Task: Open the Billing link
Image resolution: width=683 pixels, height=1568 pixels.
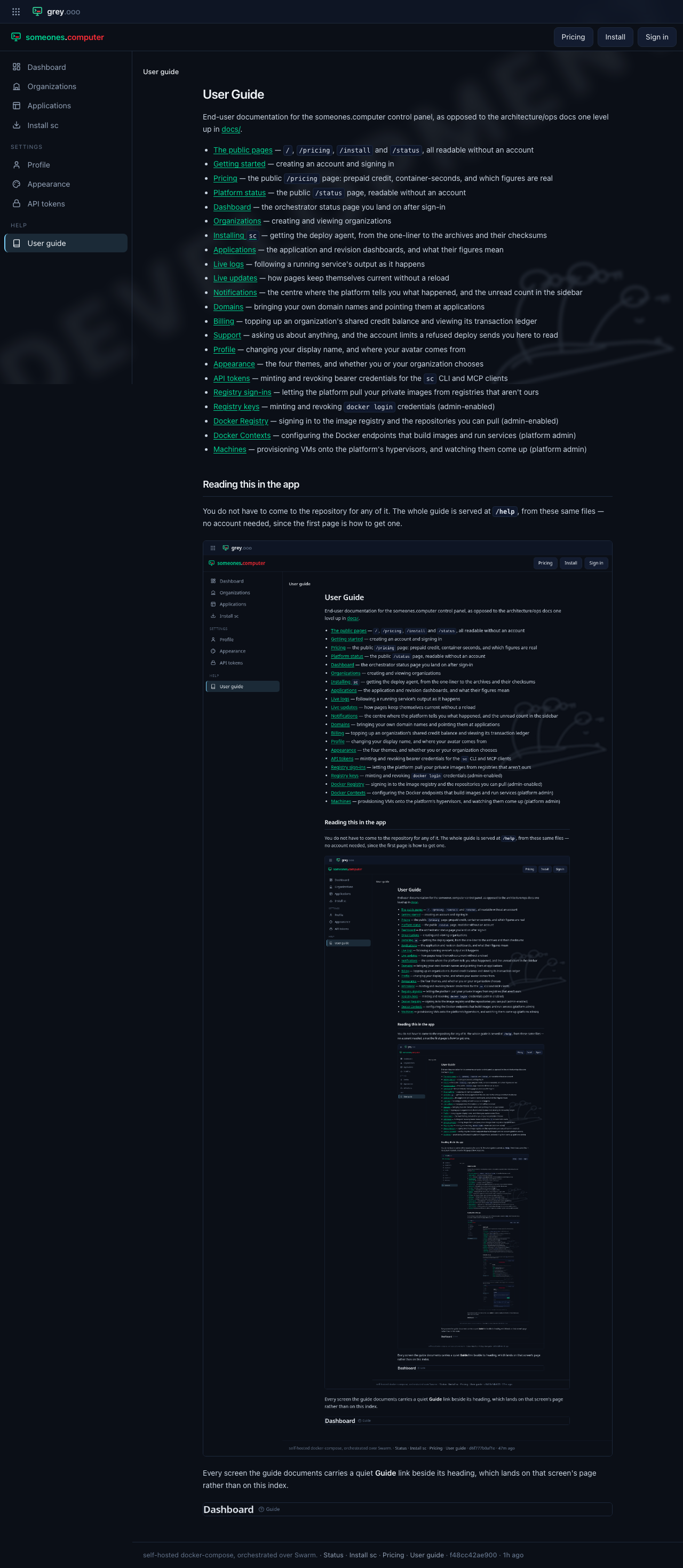Action: tap(224, 321)
